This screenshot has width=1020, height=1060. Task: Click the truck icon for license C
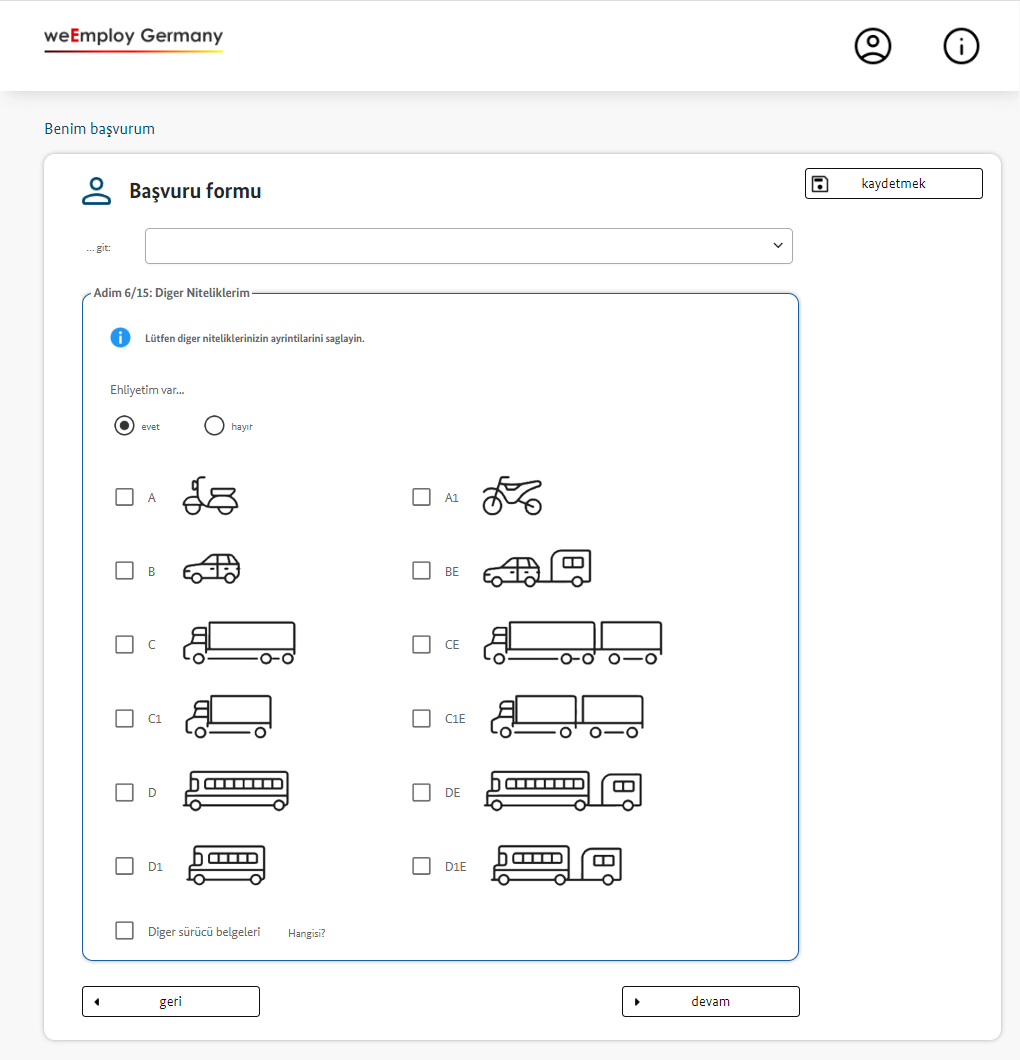tap(239, 643)
